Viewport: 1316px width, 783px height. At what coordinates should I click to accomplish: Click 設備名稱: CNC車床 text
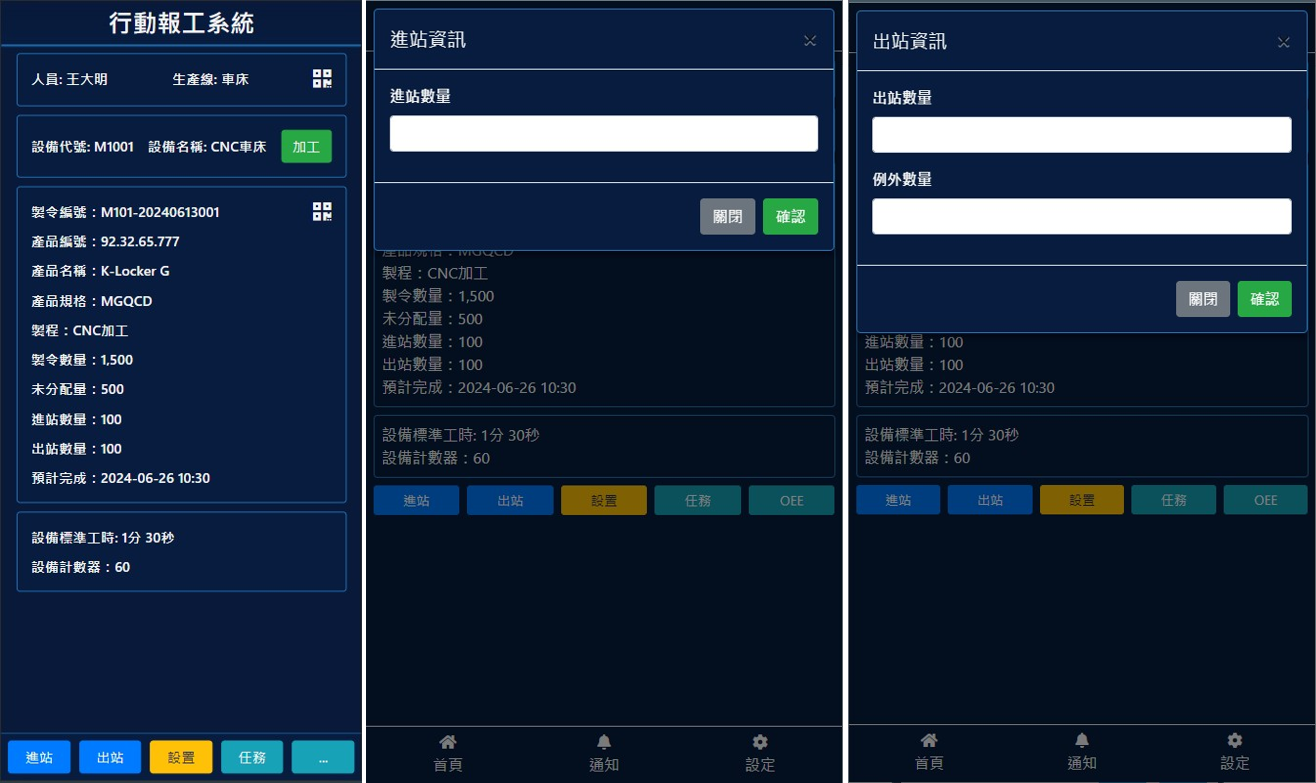pyautogui.click(x=207, y=147)
